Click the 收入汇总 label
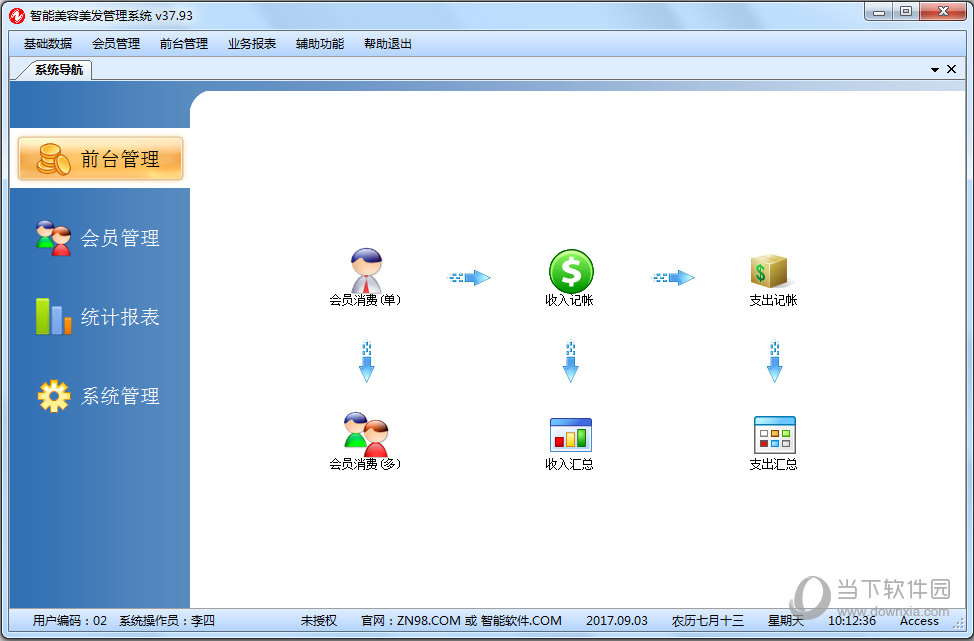 pos(570,464)
